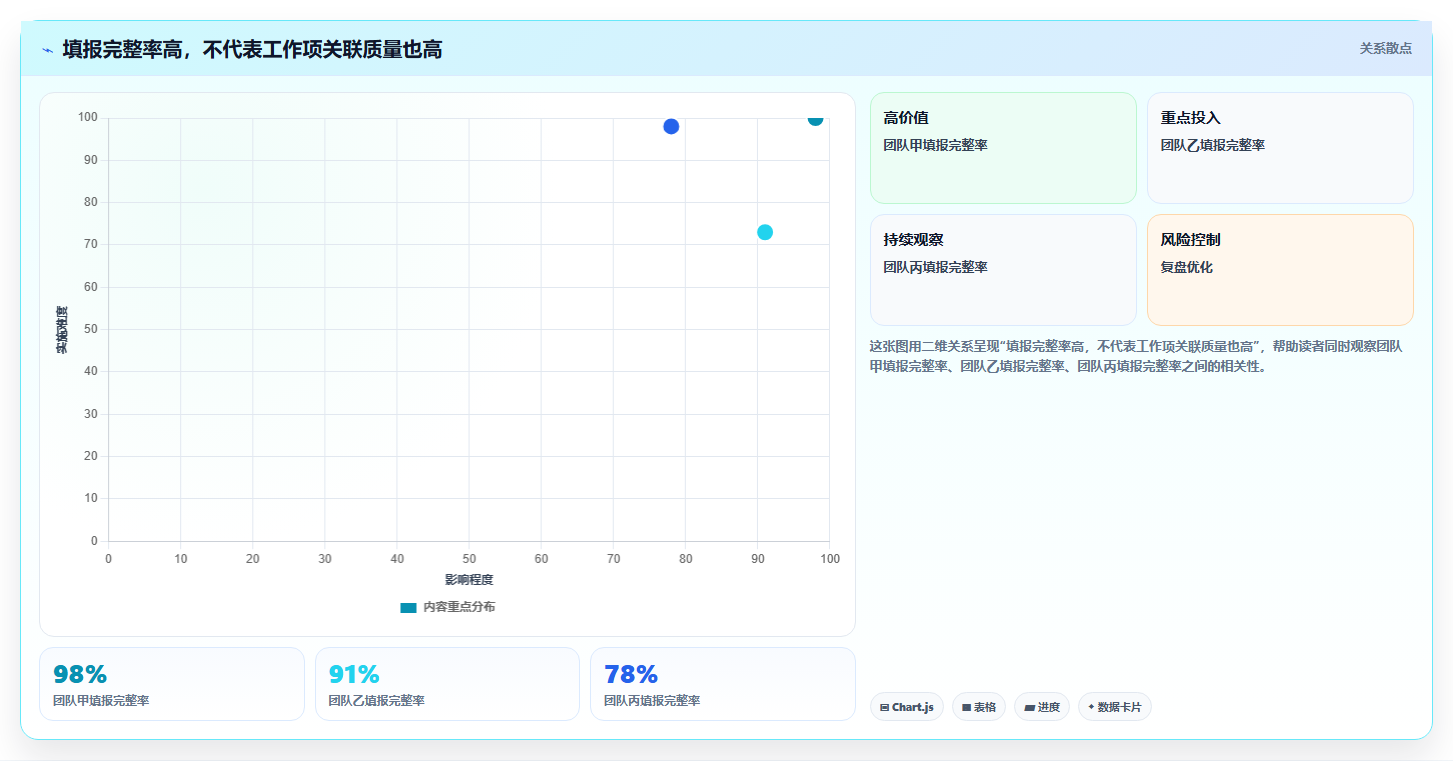Image resolution: width=1453 pixels, height=761 pixels.
Task: Click the 数据卡片 tag
Action: coord(1115,707)
